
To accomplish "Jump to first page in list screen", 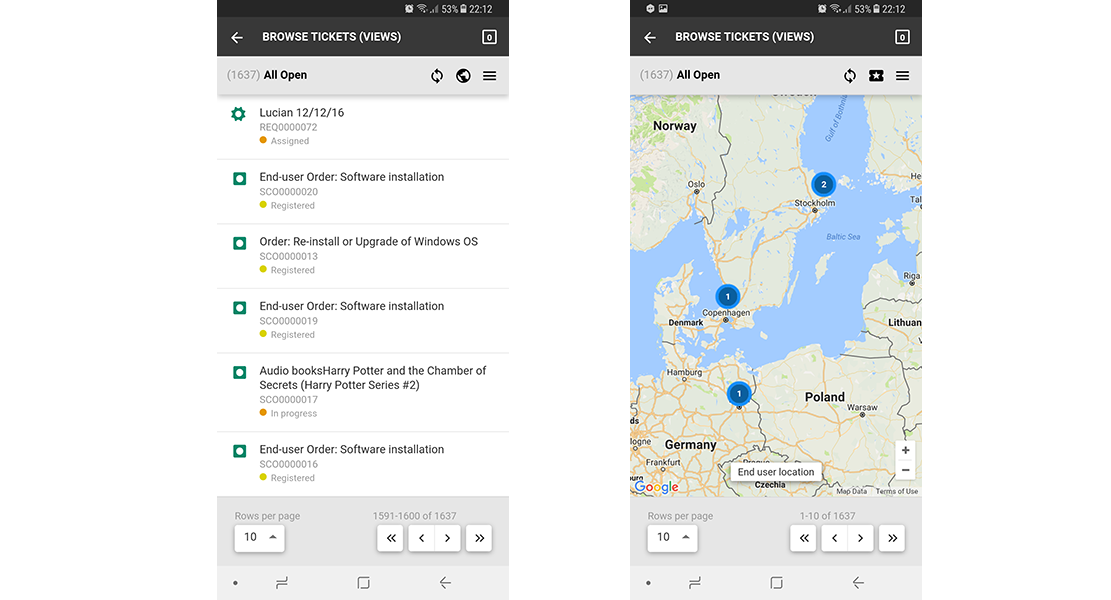I will (x=390, y=538).
